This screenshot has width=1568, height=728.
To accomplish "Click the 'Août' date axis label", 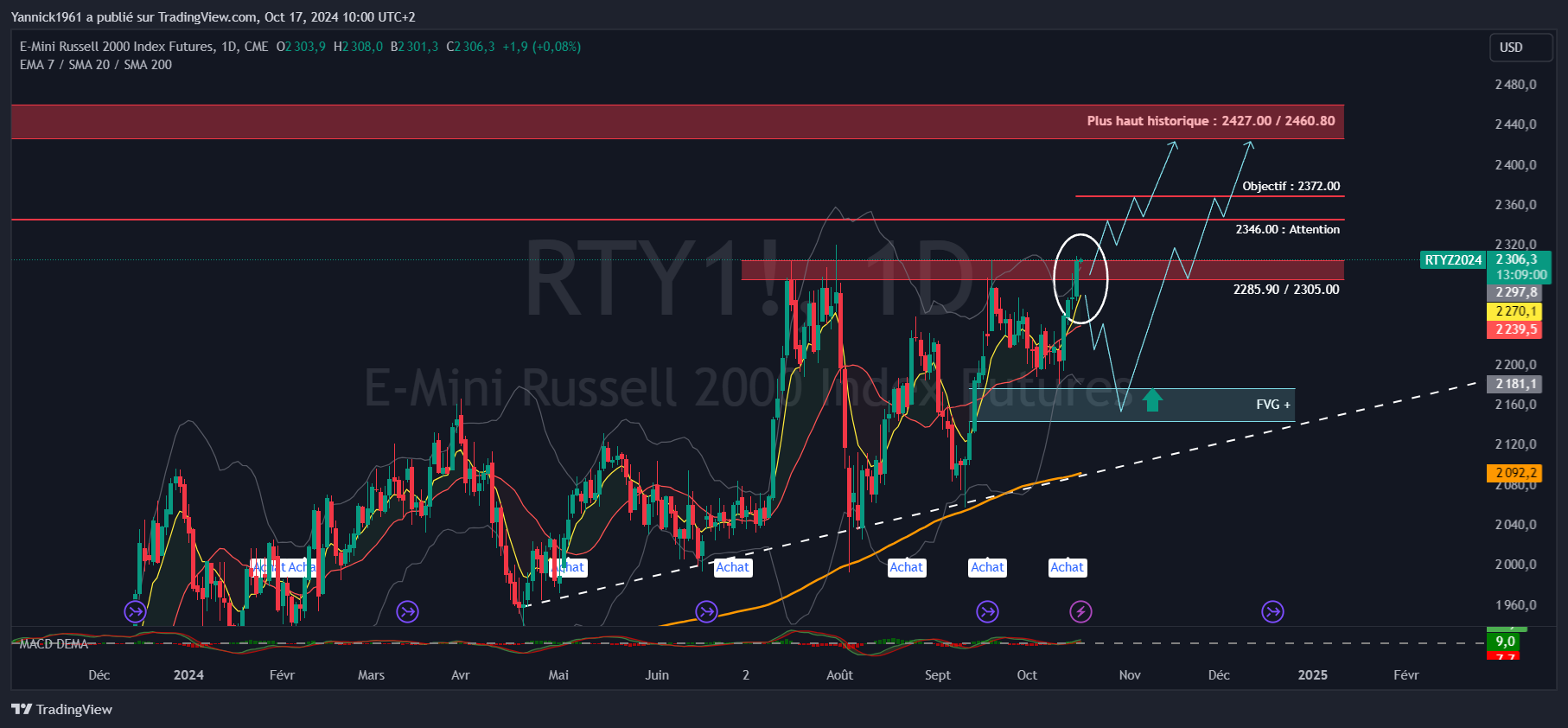I will click(x=839, y=675).
